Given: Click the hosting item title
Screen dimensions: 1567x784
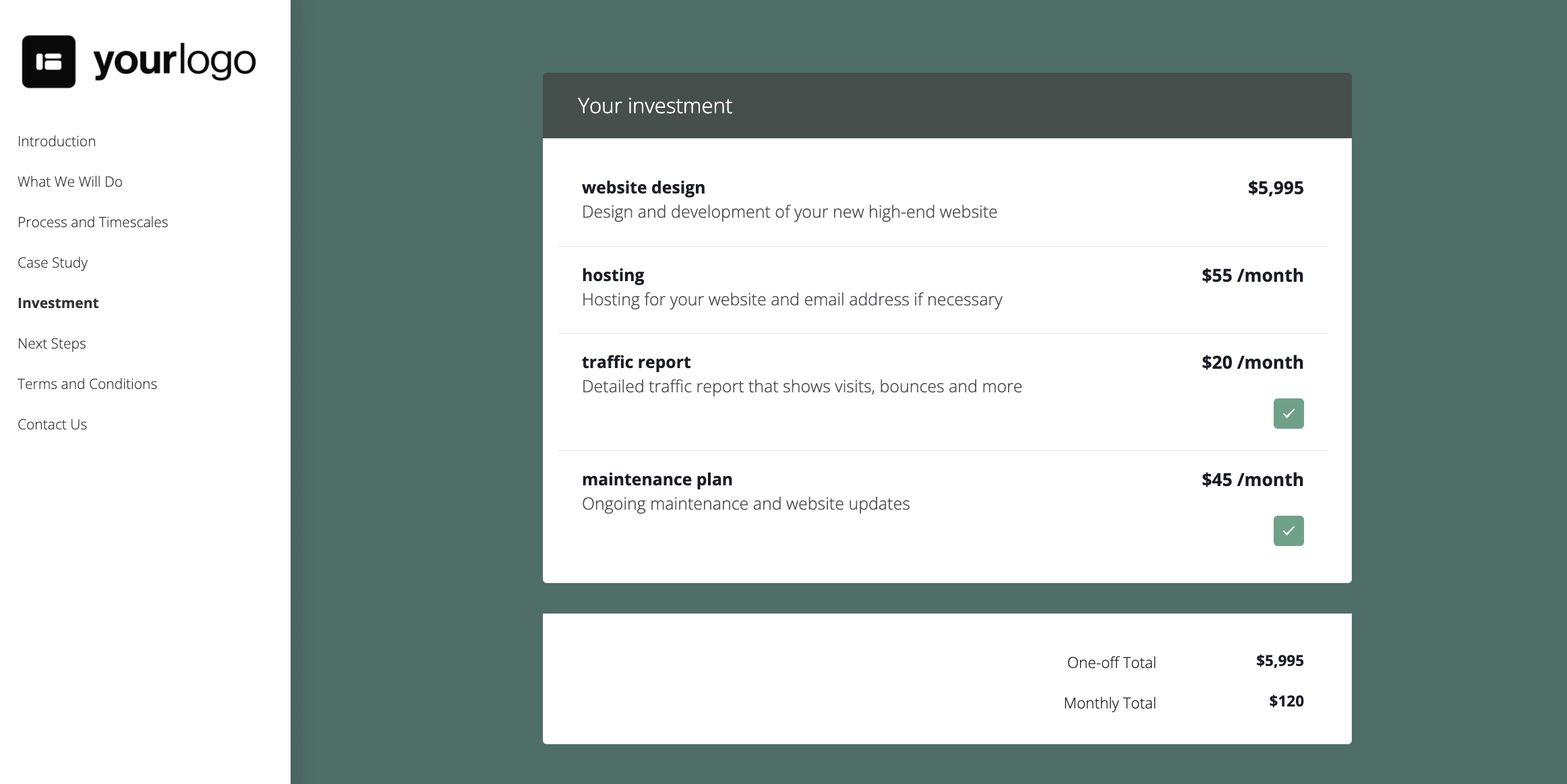Looking at the screenshot, I should [613, 275].
